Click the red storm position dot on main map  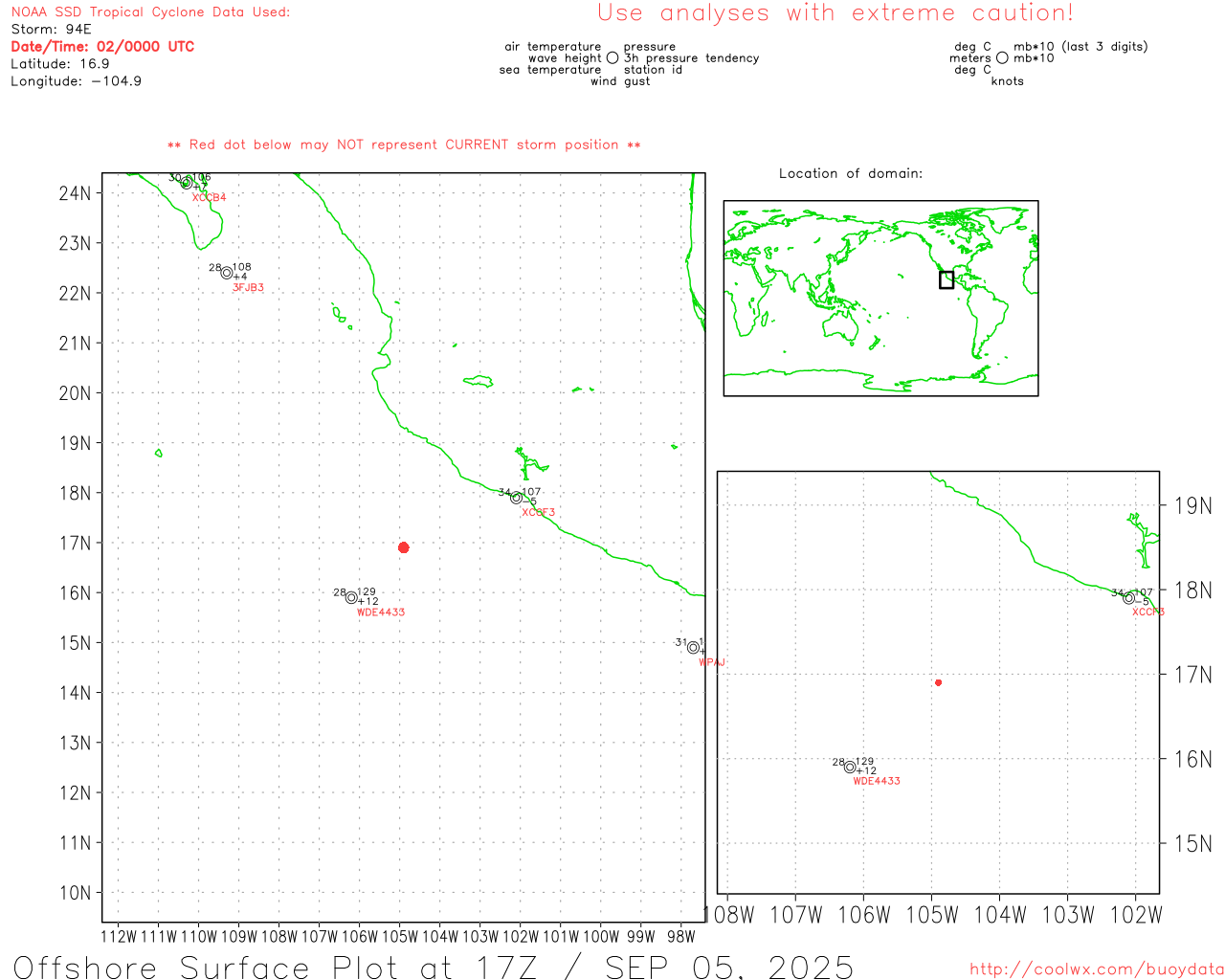[404, 547]
